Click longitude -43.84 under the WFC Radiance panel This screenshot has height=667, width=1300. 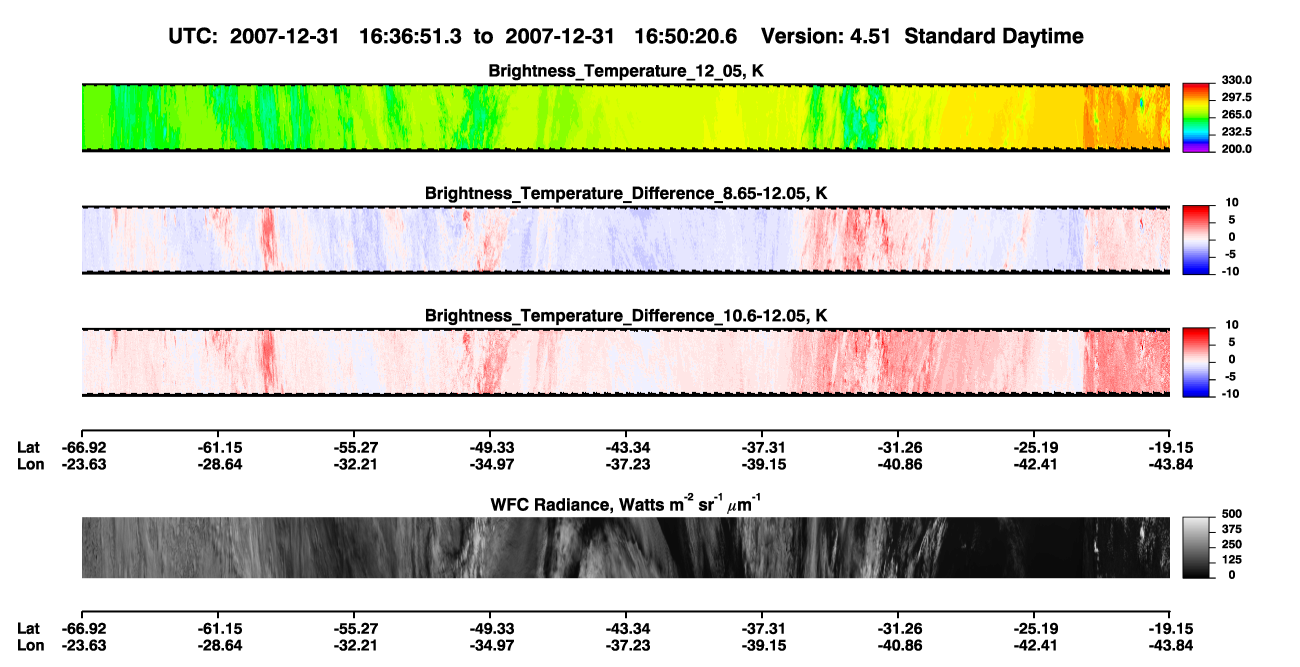pyautogui.click(x=1170, y=645)
